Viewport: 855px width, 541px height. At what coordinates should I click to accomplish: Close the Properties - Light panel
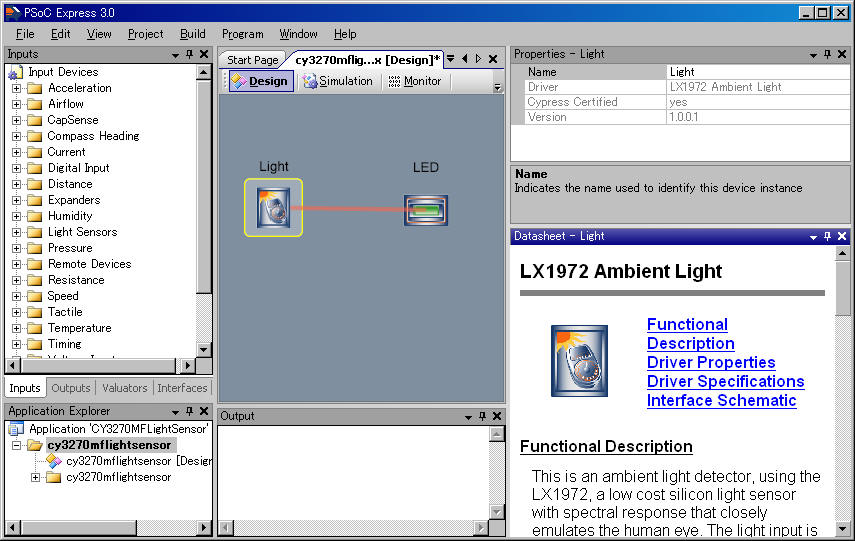(842, 54)
